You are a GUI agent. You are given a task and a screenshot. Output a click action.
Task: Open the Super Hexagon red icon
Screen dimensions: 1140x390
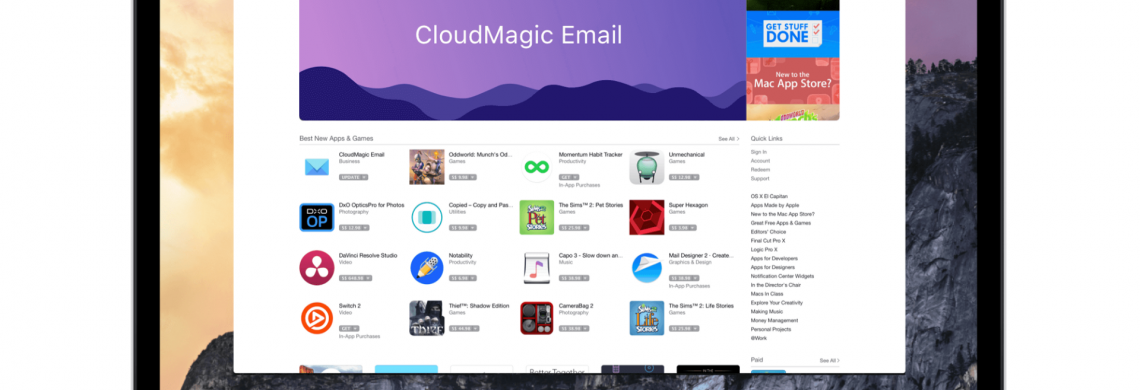click(x=646, y=218)
